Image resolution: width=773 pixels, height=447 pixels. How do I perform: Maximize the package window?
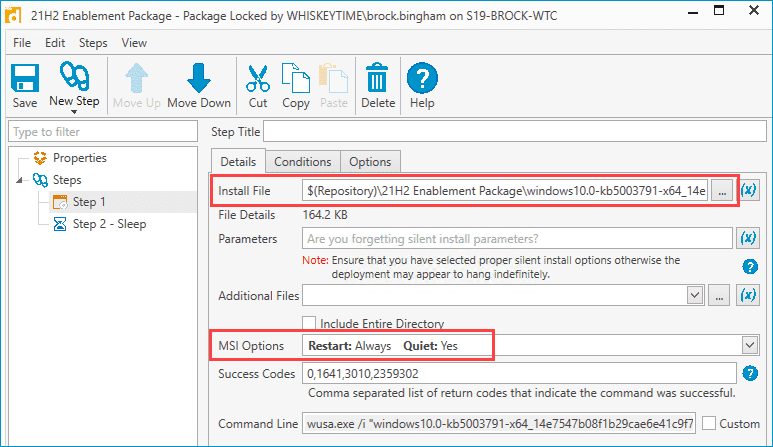(719, 11)
